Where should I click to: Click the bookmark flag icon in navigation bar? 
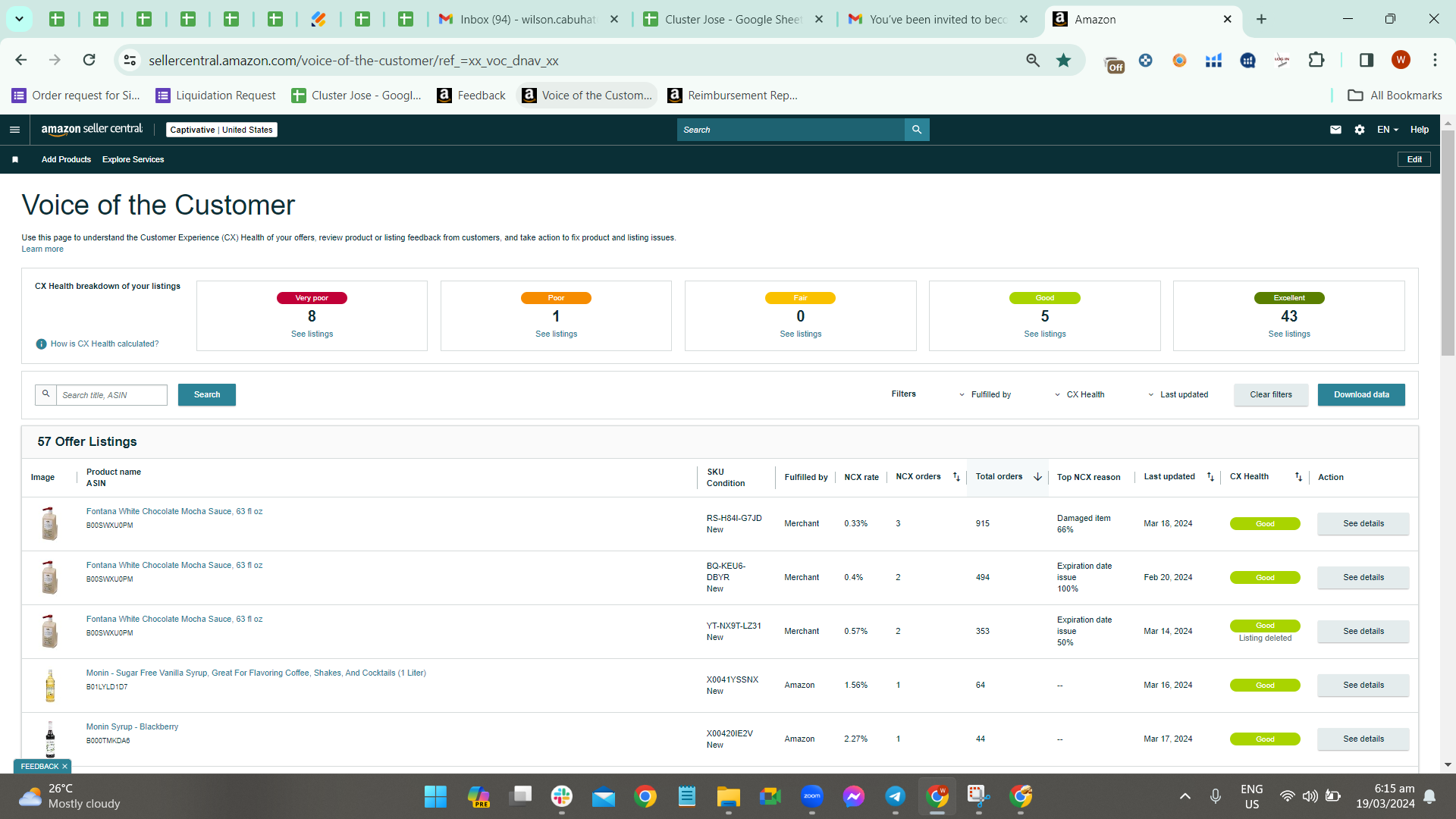[15, 159]
